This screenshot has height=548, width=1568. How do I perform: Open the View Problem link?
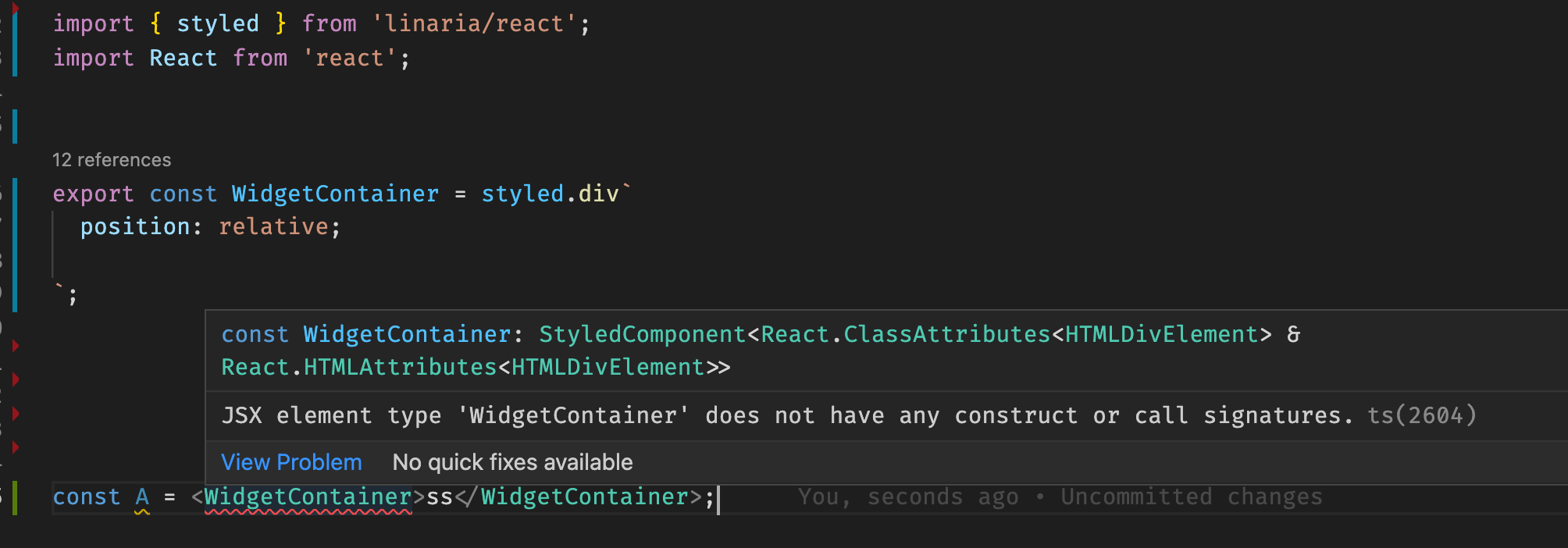(x=290, y=462)
